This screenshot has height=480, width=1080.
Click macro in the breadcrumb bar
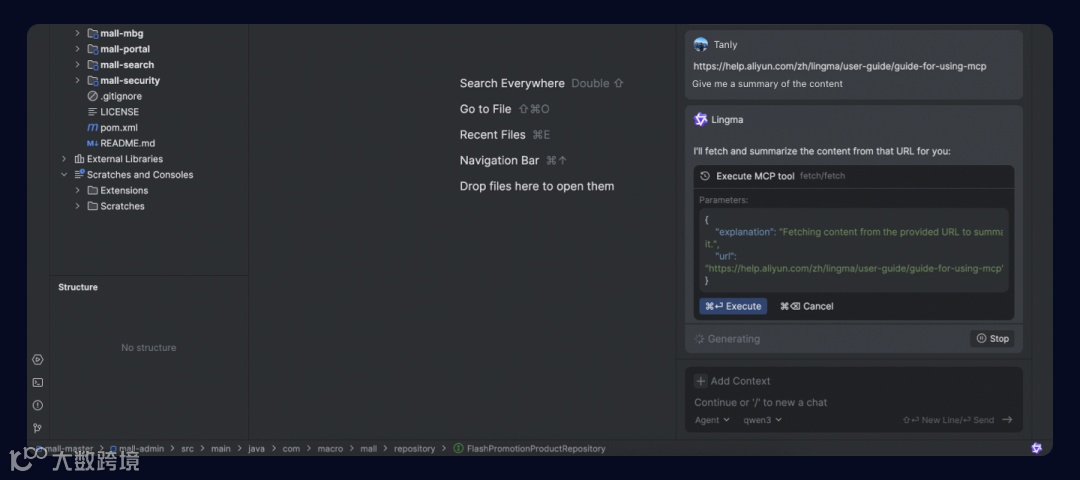point(330,448)
